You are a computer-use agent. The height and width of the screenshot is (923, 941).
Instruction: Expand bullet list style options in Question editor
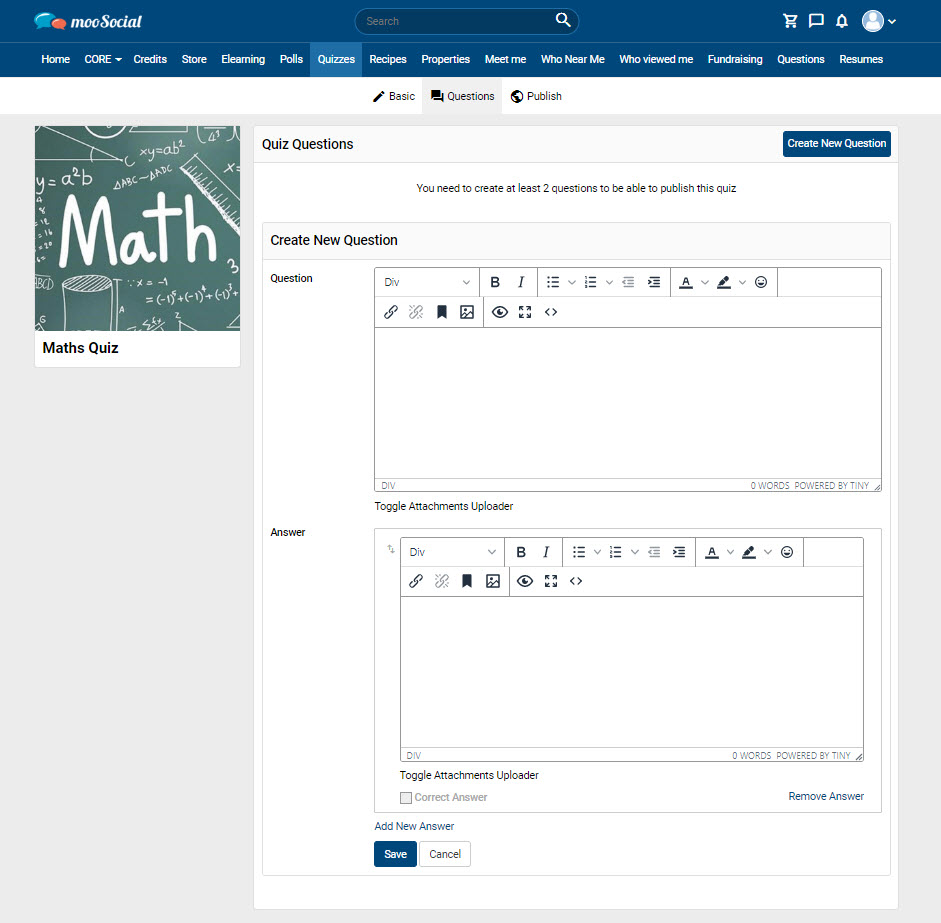point(572,282)
